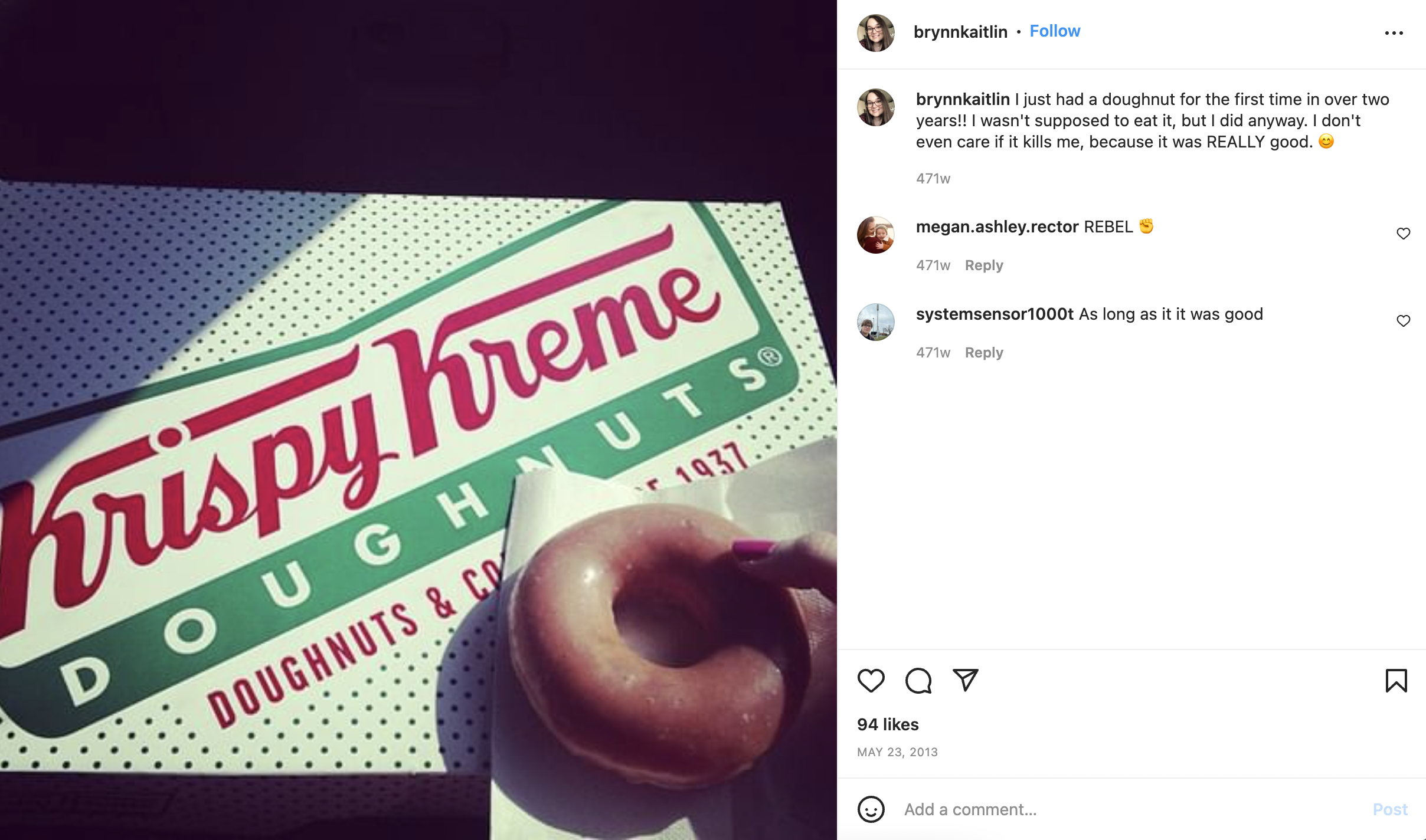Image resolution: width=1426 pixels, height=840 pixels.
Task: Focus the Add a comment field
Action: (x=1133, y=809)
